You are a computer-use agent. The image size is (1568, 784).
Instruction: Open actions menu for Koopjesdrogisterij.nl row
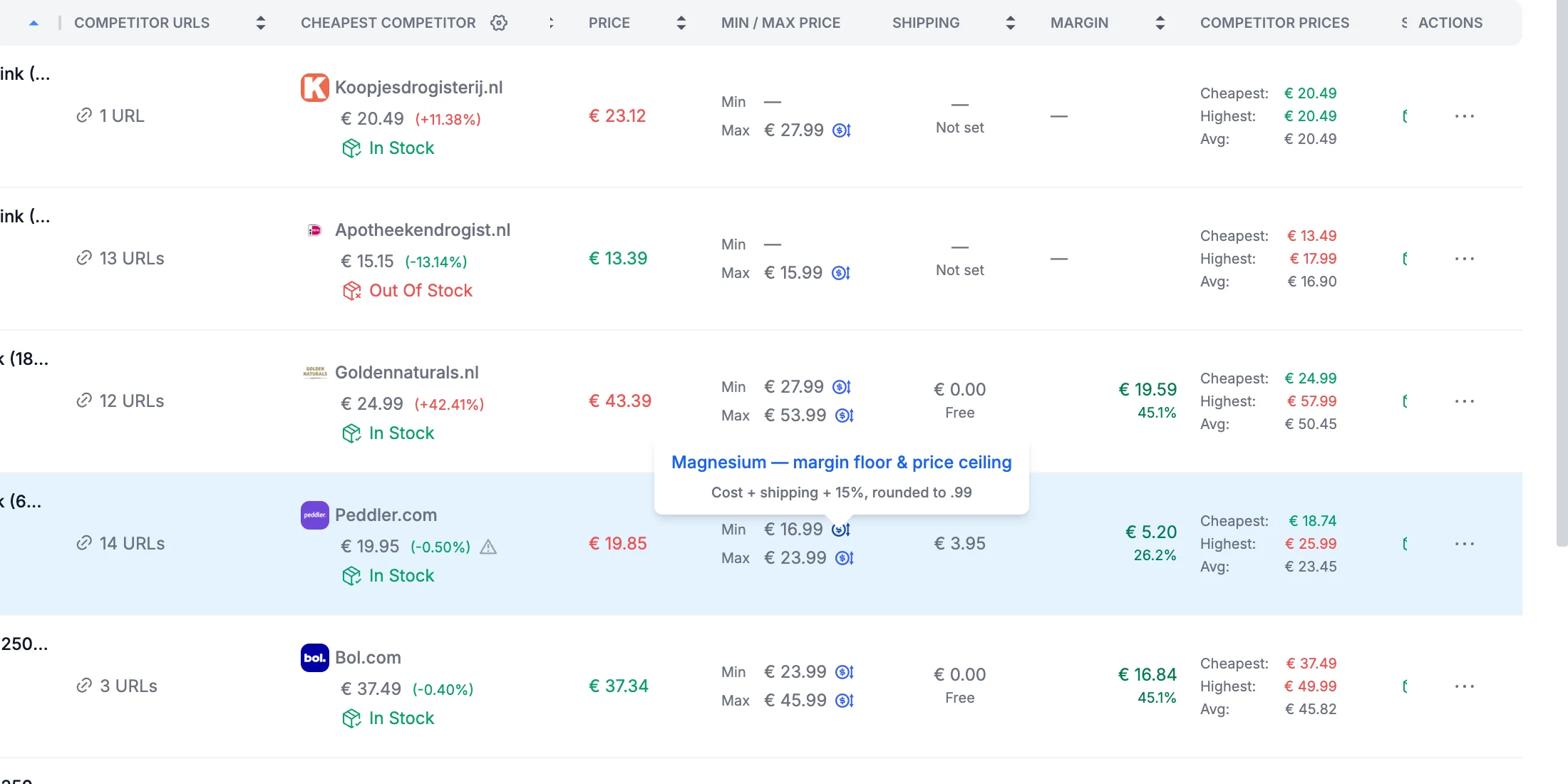click(1464, 116)
